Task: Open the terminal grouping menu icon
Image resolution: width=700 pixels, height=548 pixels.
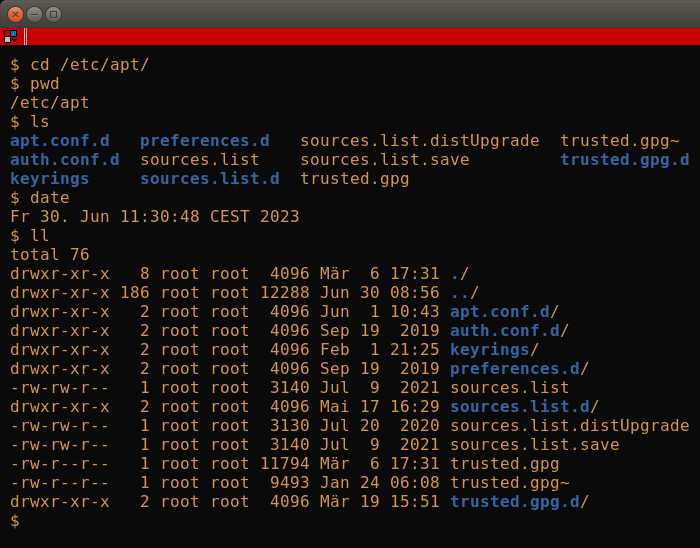Action: (10, 36)
